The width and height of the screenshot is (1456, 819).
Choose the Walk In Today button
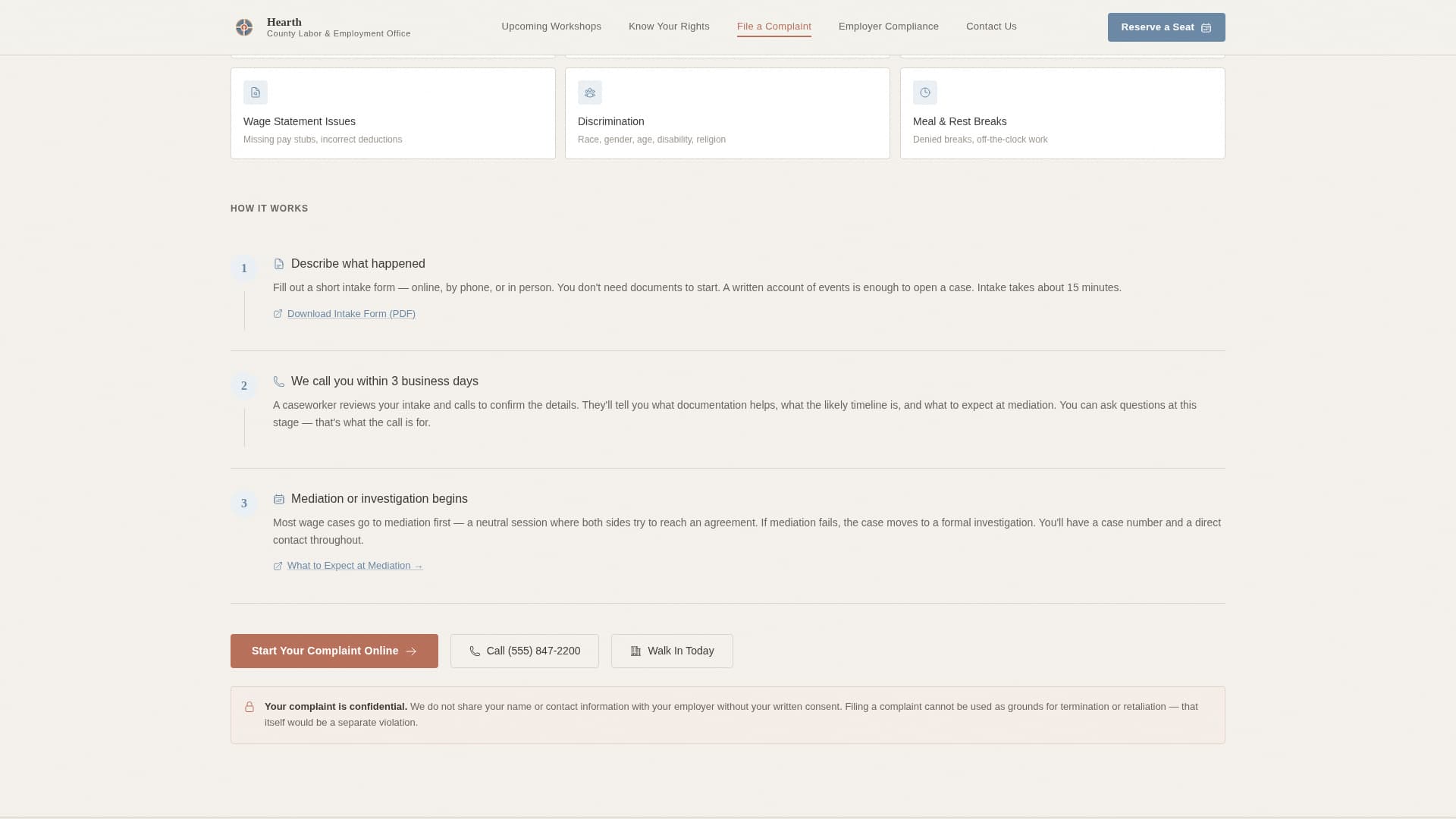(x=672, y=651)
